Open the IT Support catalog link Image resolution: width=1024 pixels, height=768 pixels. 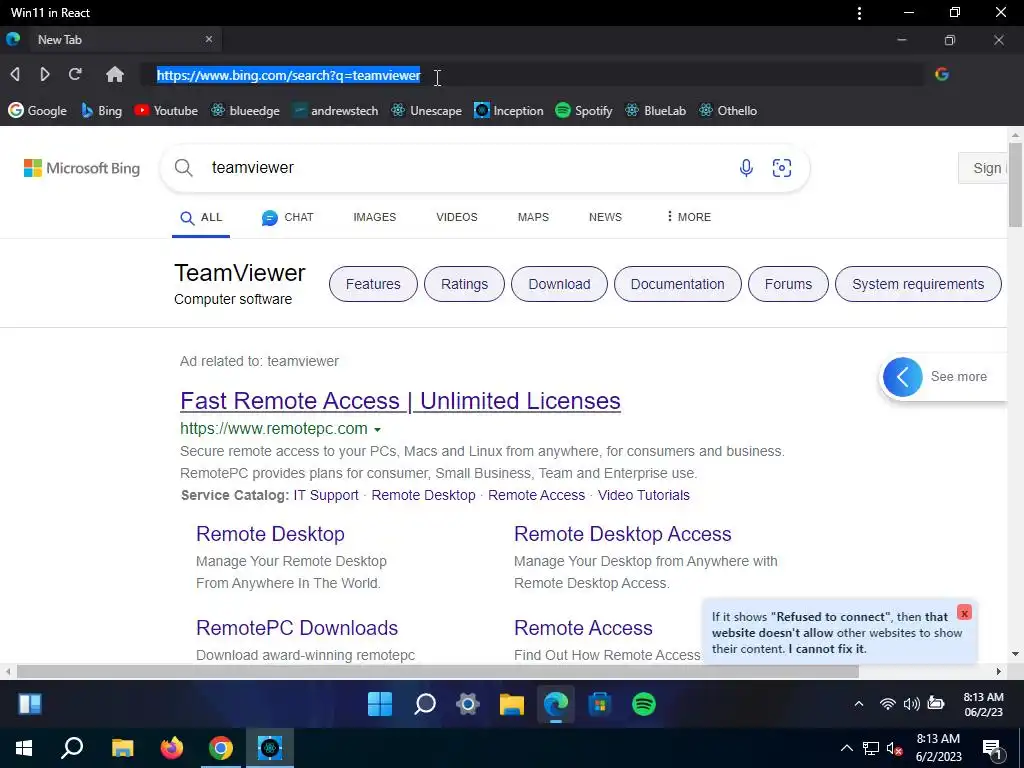(x=326, y=495)
